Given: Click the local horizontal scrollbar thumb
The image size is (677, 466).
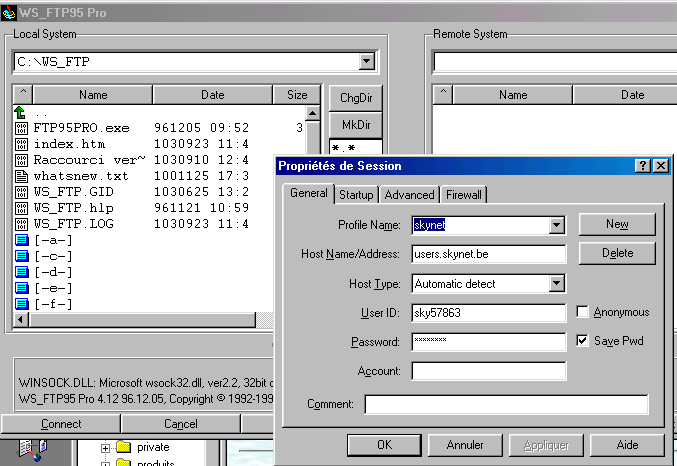Looking at the screenshot, I should click(142, 320).
